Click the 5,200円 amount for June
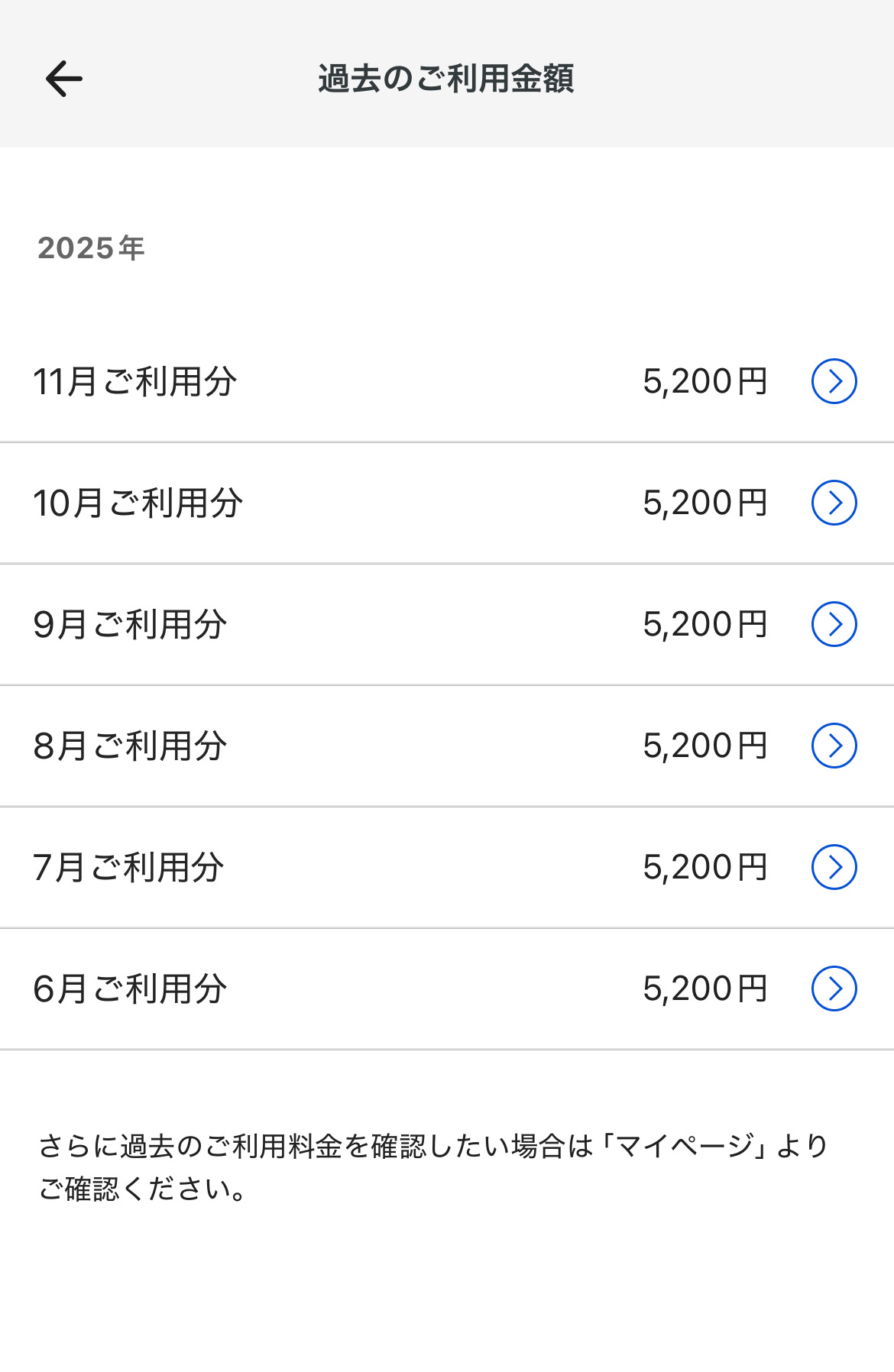Screen dimensions: 894x1372 [705, 989]
